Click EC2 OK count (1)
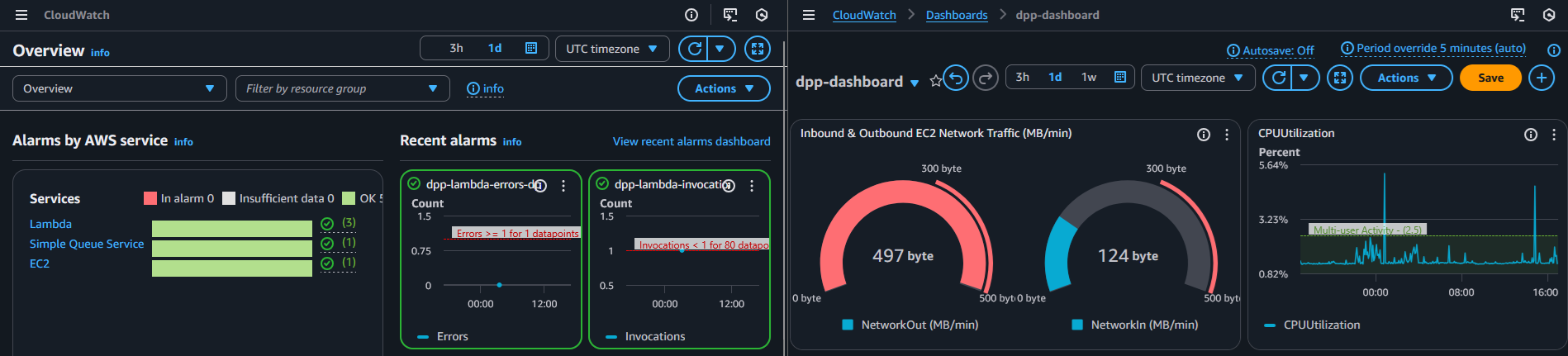 click(349, 263)
